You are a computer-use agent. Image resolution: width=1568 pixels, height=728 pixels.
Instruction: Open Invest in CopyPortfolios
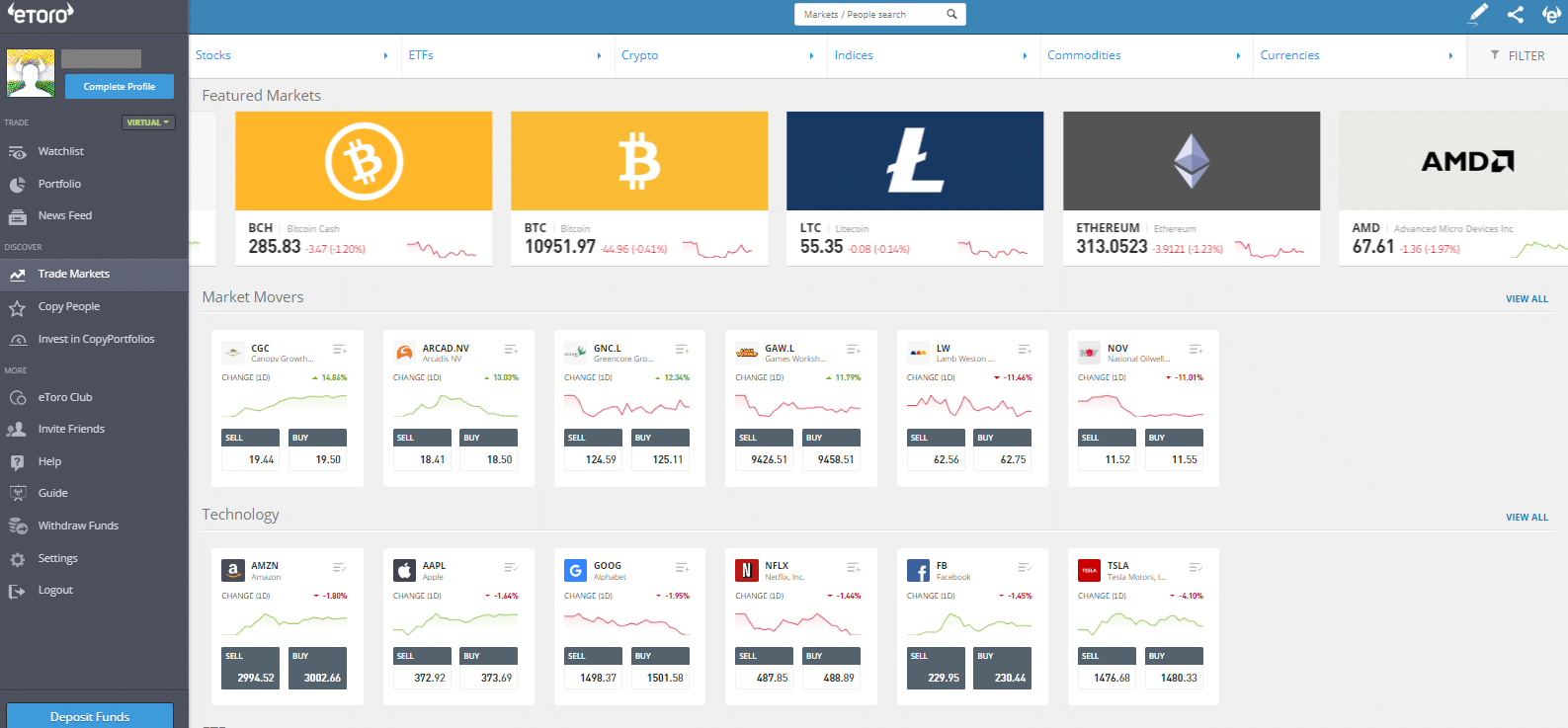coord(94,340)
